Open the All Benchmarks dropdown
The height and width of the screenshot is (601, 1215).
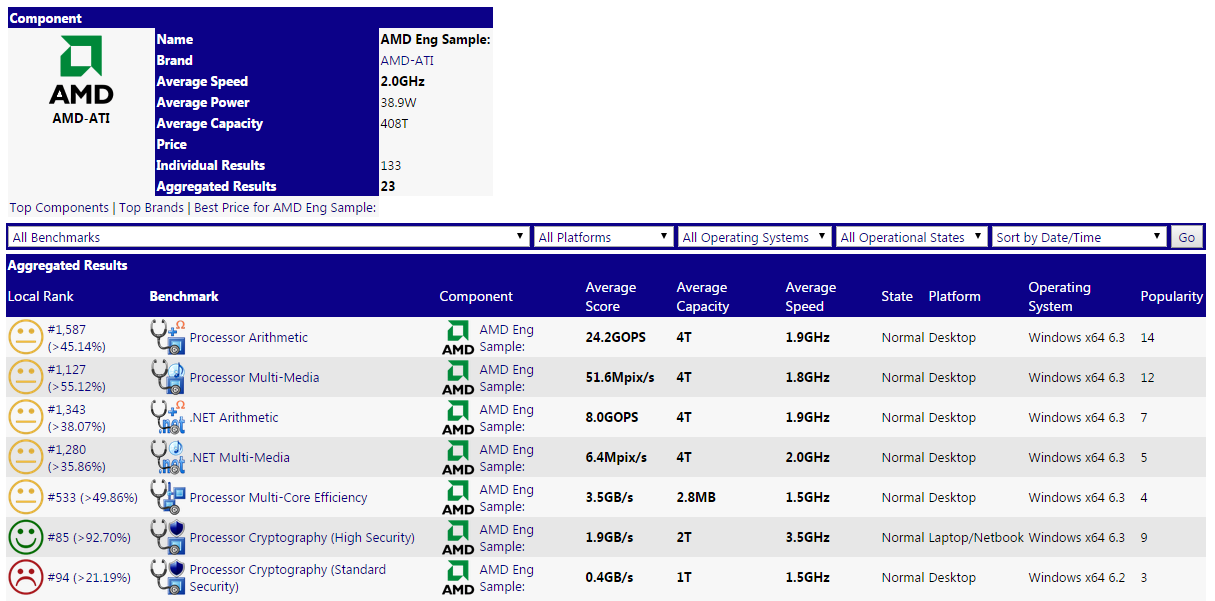[x=268, y=237]
